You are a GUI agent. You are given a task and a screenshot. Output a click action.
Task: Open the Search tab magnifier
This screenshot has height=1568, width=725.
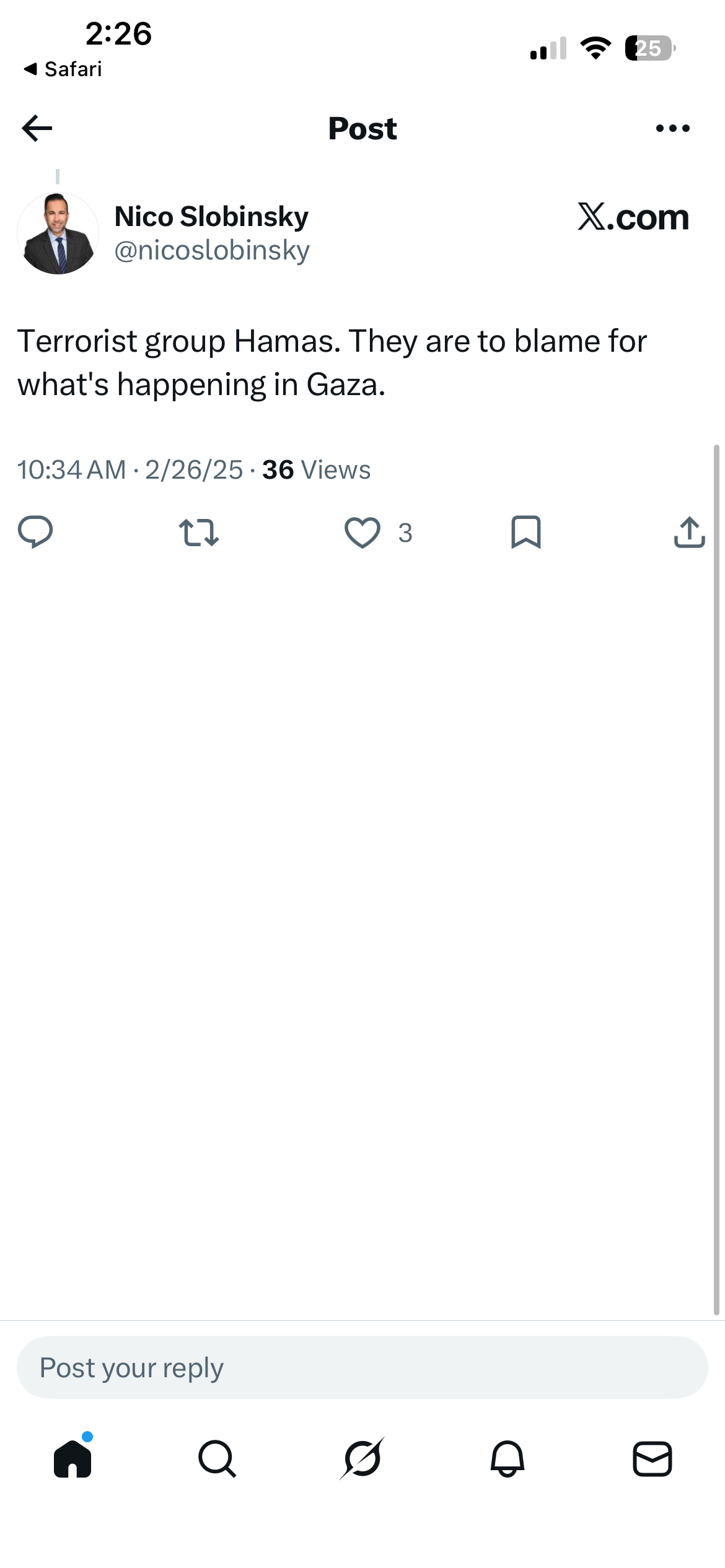pos(217,1458)
